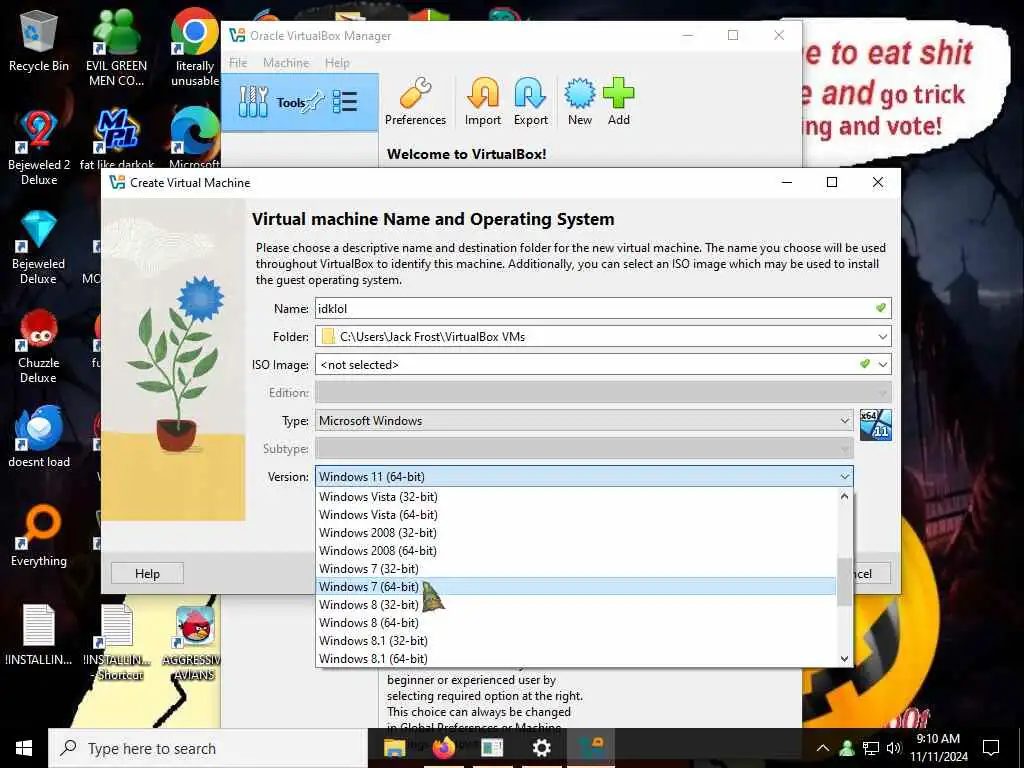Click the version list scrollbar thumb
Image resolution: width=1024 pixels, height=768 pixels.
pyautogui.click(x=844, y=581)
